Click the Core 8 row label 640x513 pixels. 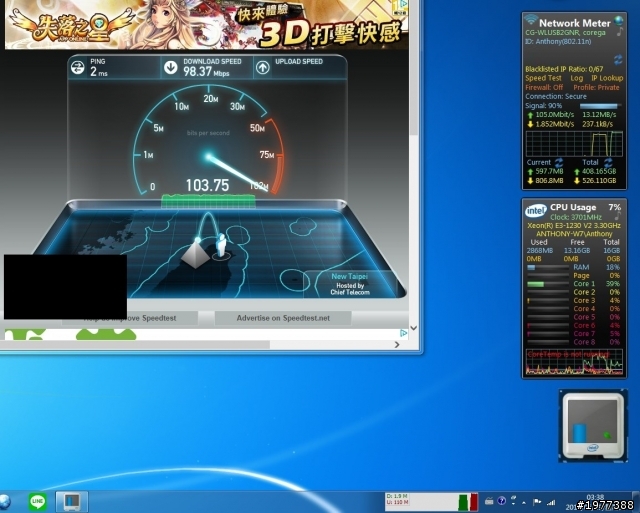[x=584, y=342]
